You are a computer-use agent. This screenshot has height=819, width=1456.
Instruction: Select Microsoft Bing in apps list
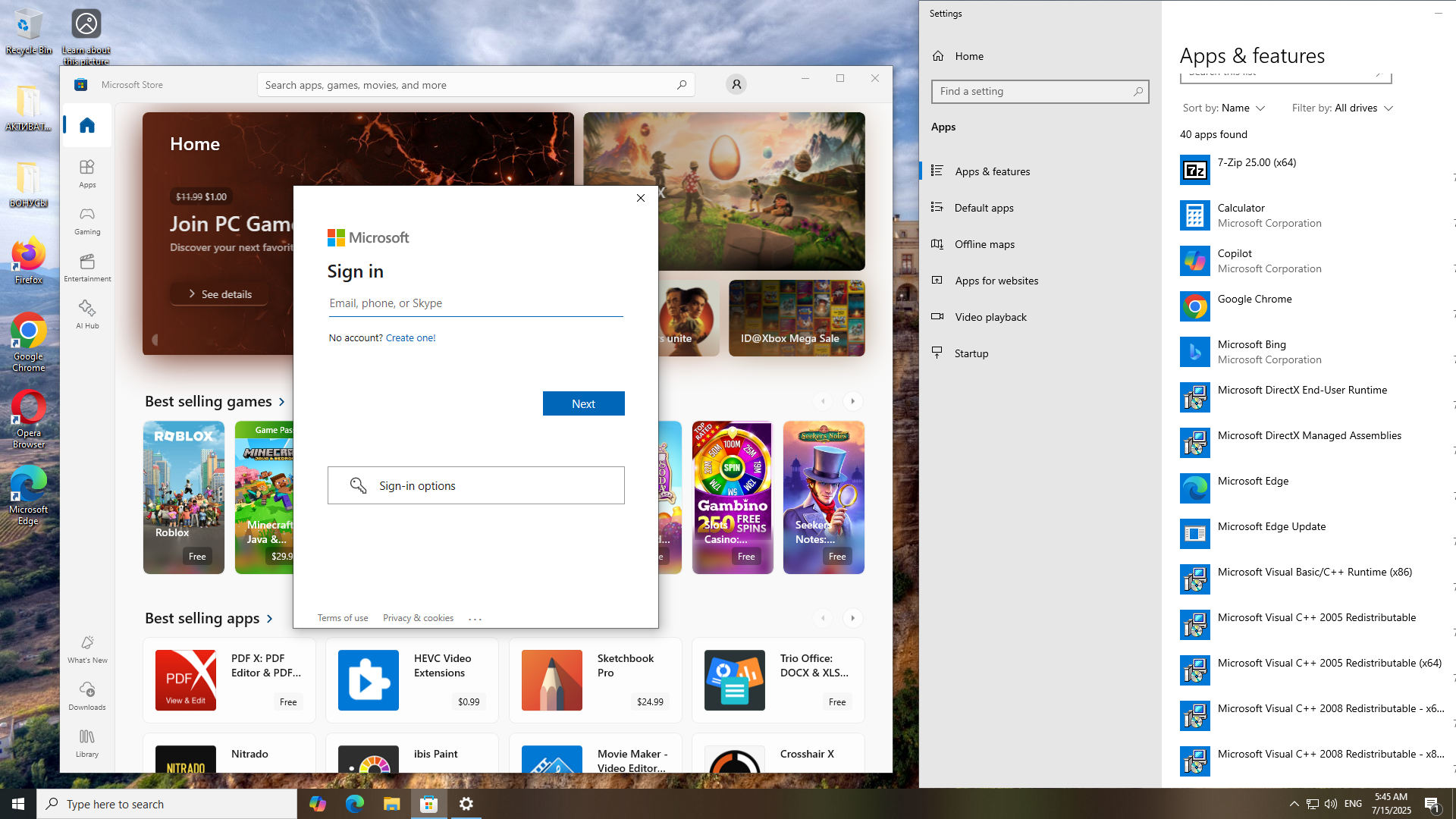1318,352
